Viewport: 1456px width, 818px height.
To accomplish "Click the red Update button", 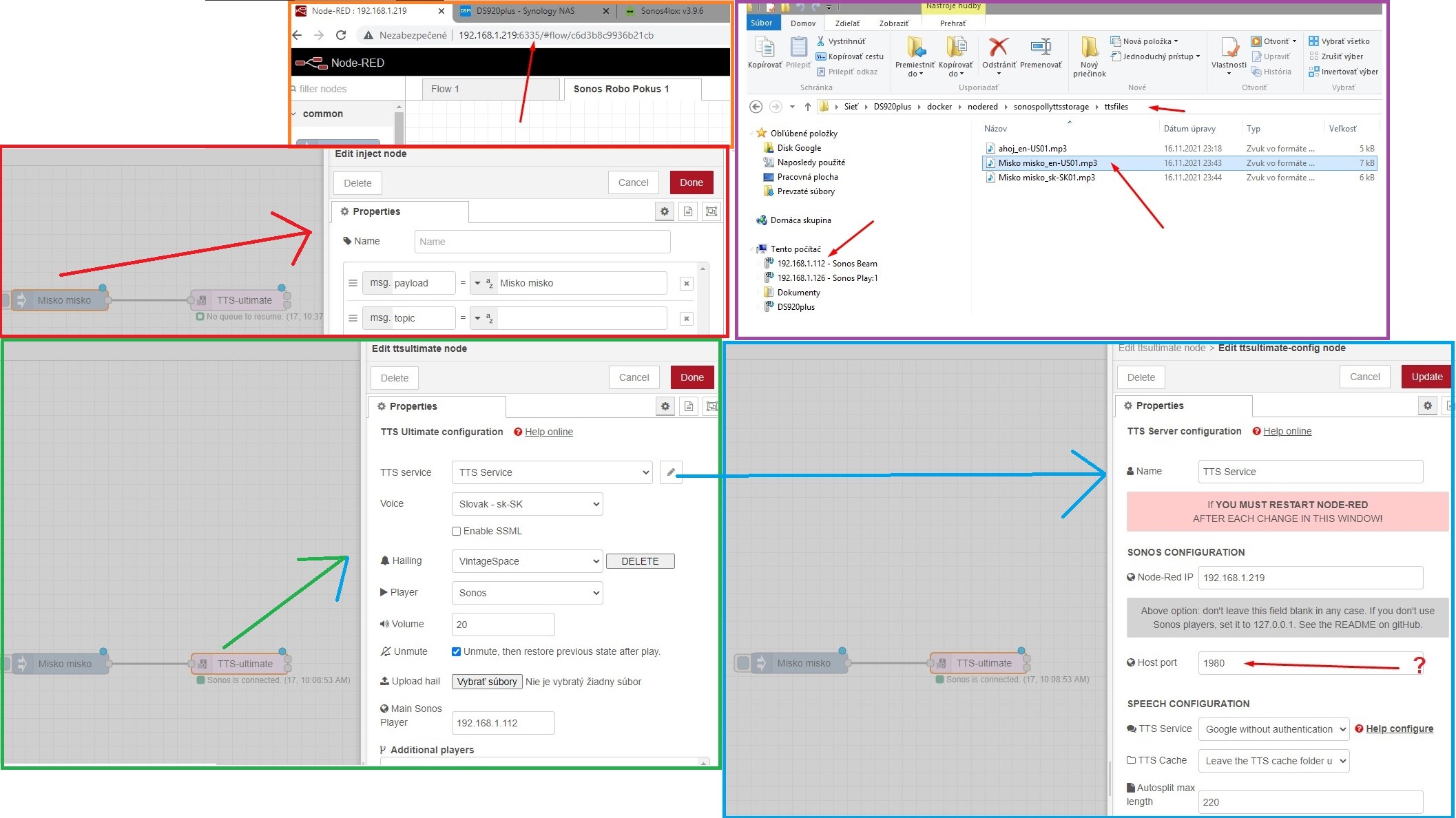I will [1426, 377].
